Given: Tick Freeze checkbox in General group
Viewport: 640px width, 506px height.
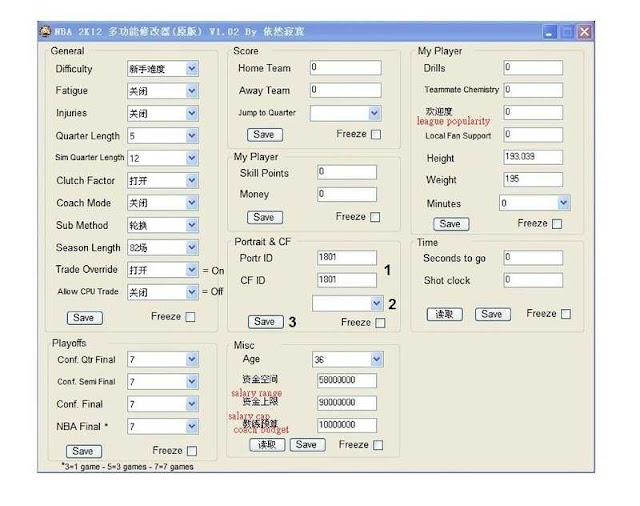Looking at the screenshot, I should (x=190, y=317).
